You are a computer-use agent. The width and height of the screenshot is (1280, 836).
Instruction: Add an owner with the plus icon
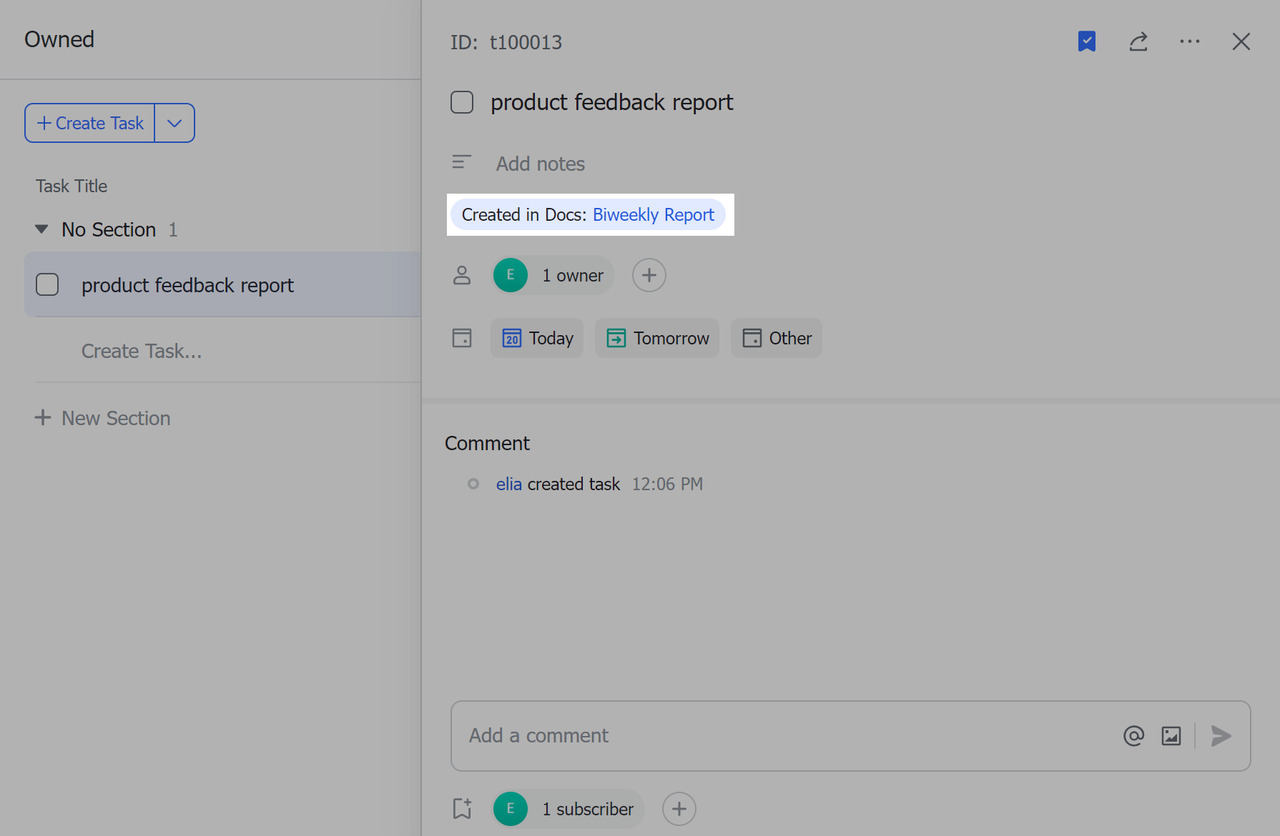(649, 276)
